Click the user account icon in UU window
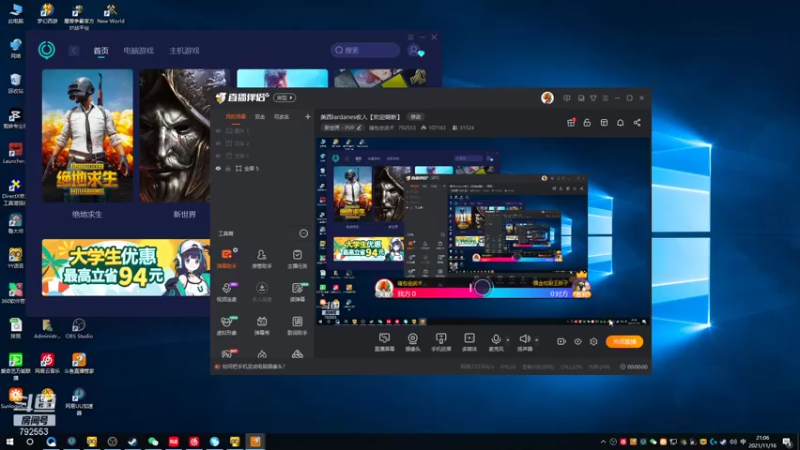The image size is (800, 450). point(414,50)
